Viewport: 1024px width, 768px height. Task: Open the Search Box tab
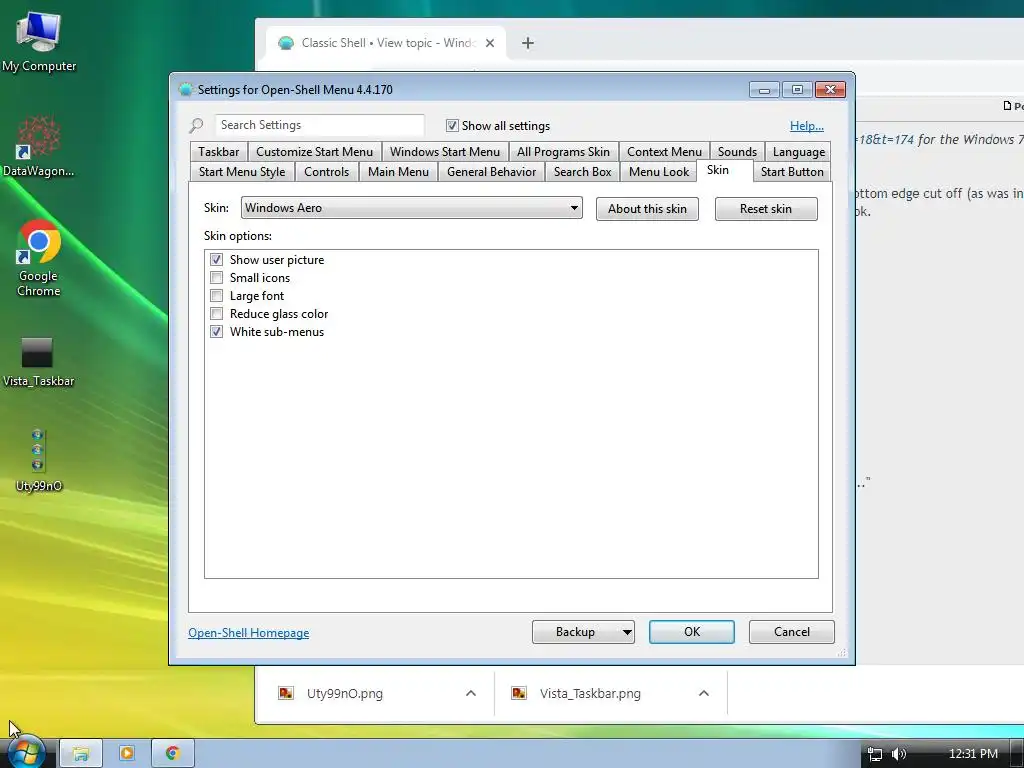point(583,172)
